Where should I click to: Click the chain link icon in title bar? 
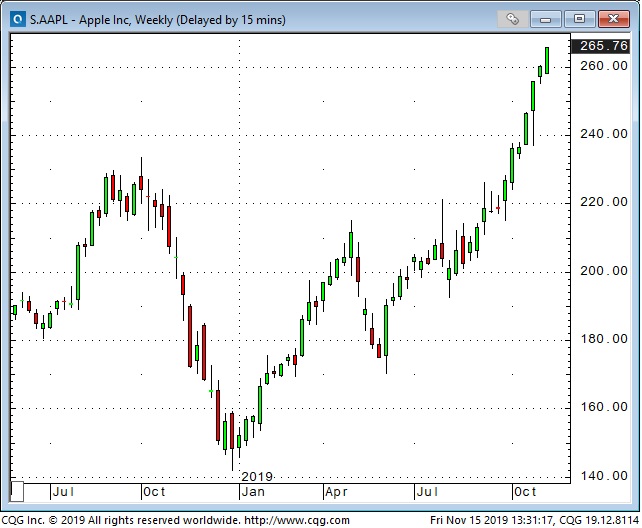pos(512,19)
